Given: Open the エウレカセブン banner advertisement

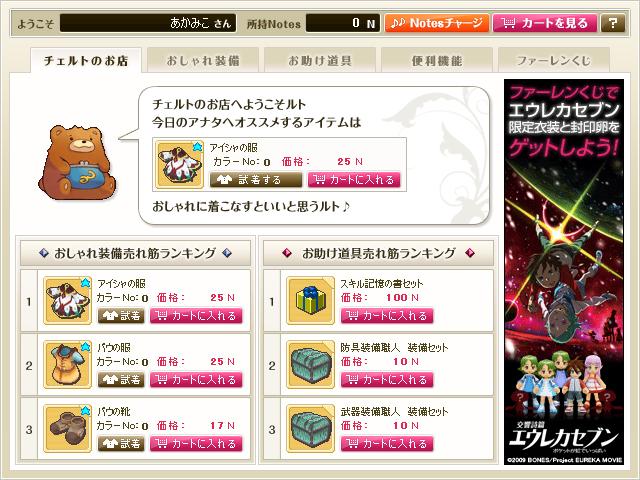Looking at the screenshot, I should click(564, 271).
